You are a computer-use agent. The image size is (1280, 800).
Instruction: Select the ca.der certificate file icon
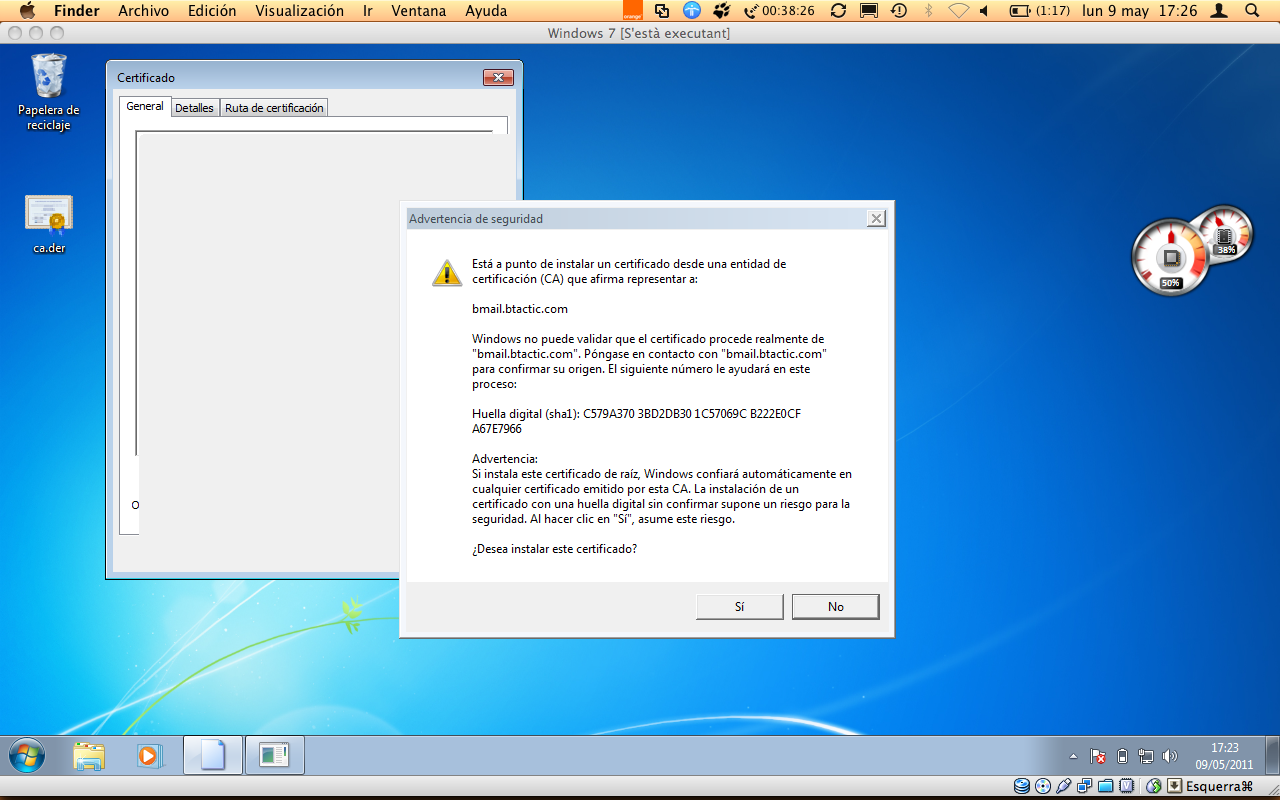coord(49,224)
